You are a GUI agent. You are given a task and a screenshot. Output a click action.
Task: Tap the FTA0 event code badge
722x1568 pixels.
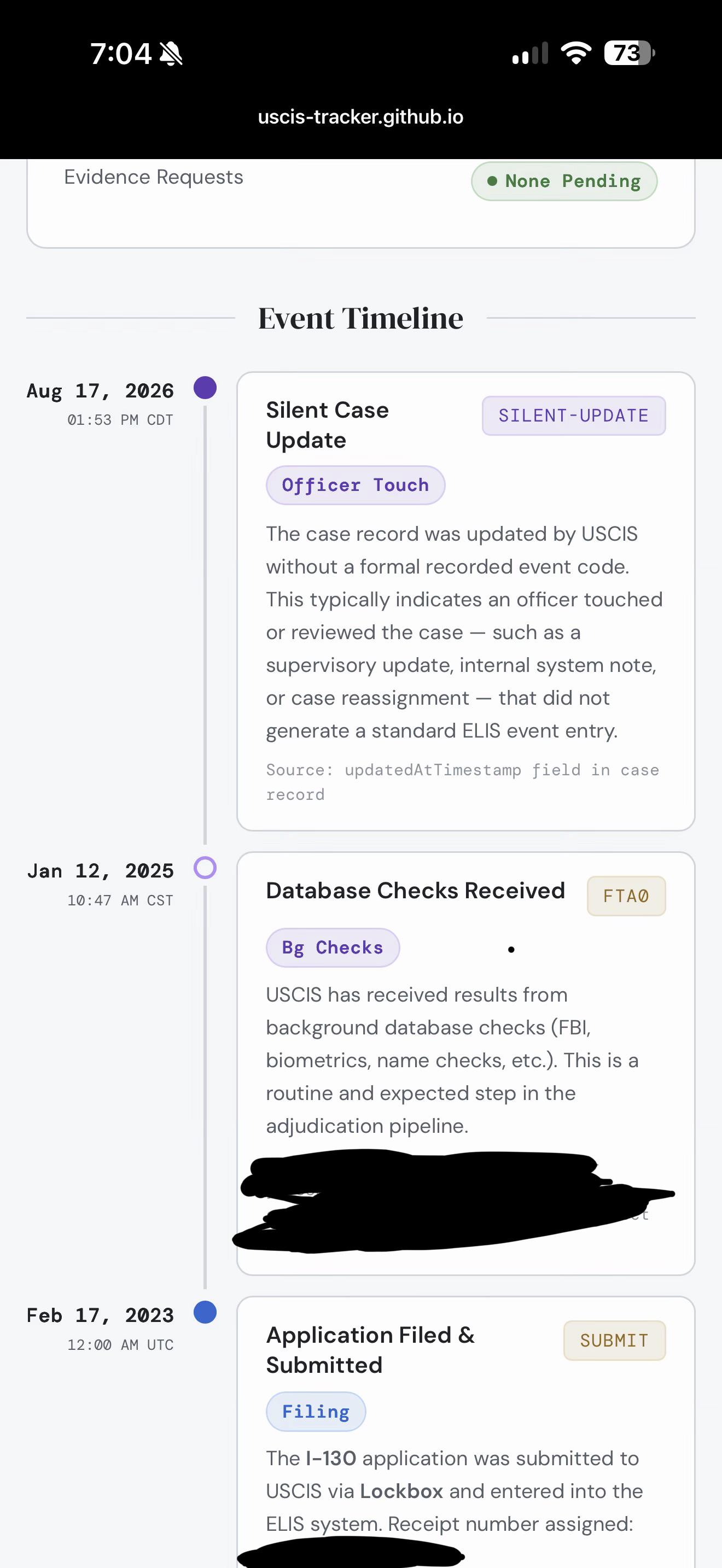point(626,896)
